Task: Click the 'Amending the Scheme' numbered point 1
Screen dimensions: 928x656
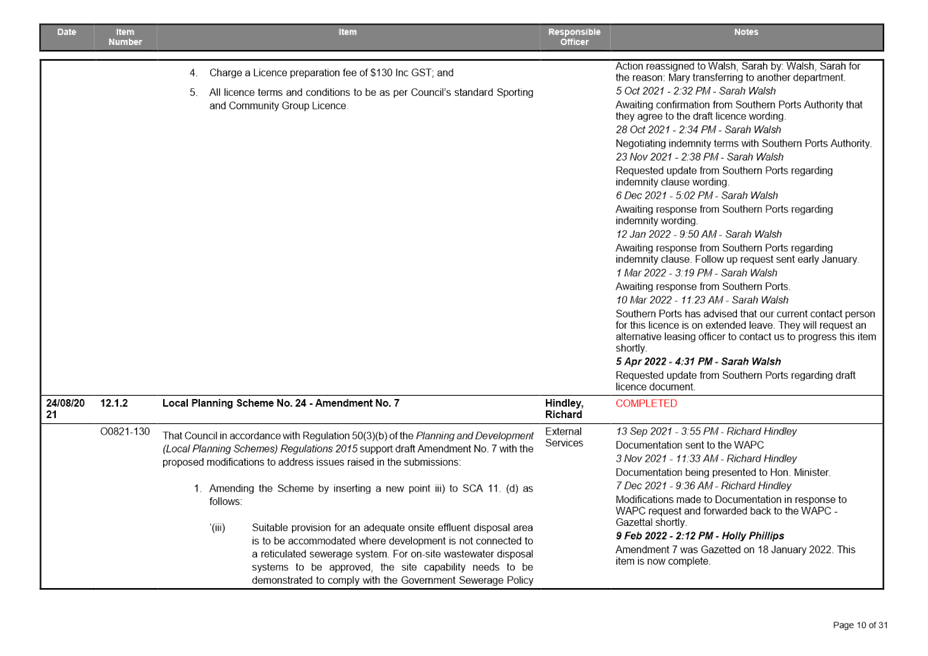Action: pos(370,493)
